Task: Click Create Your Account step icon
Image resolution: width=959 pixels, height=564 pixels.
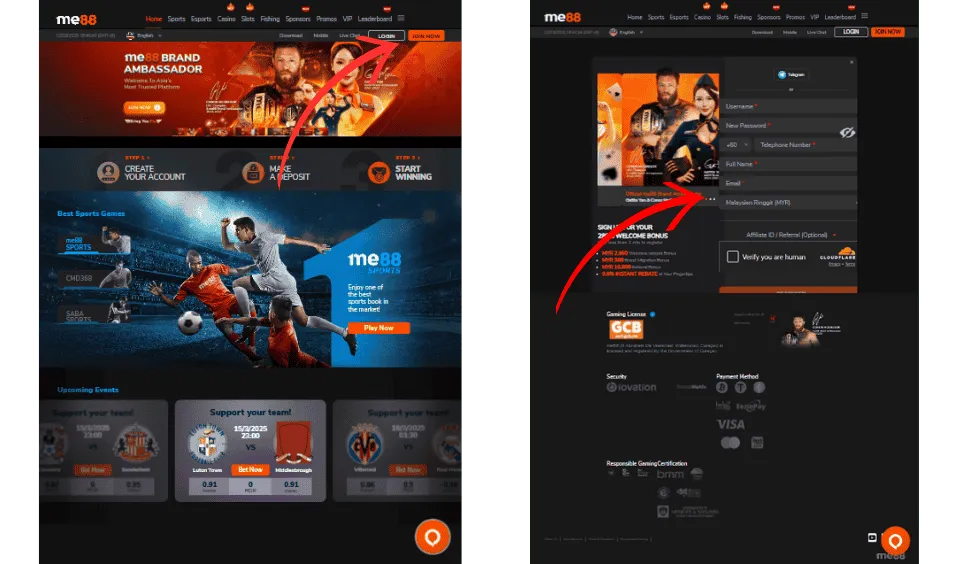Action: tap(108, 173)
